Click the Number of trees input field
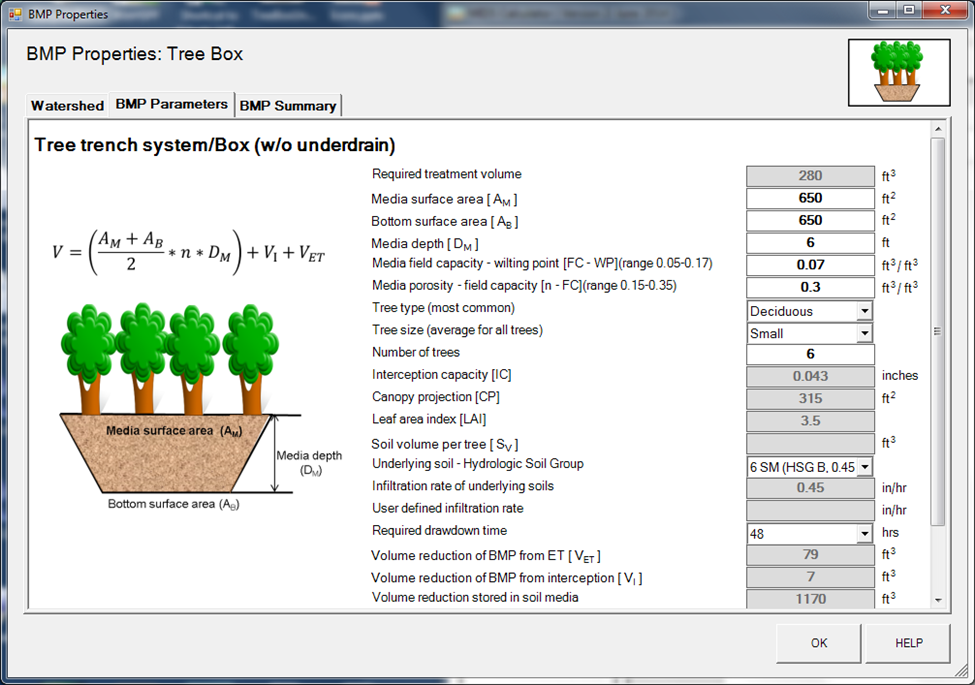The image size is (975, 685). (810, 355)
